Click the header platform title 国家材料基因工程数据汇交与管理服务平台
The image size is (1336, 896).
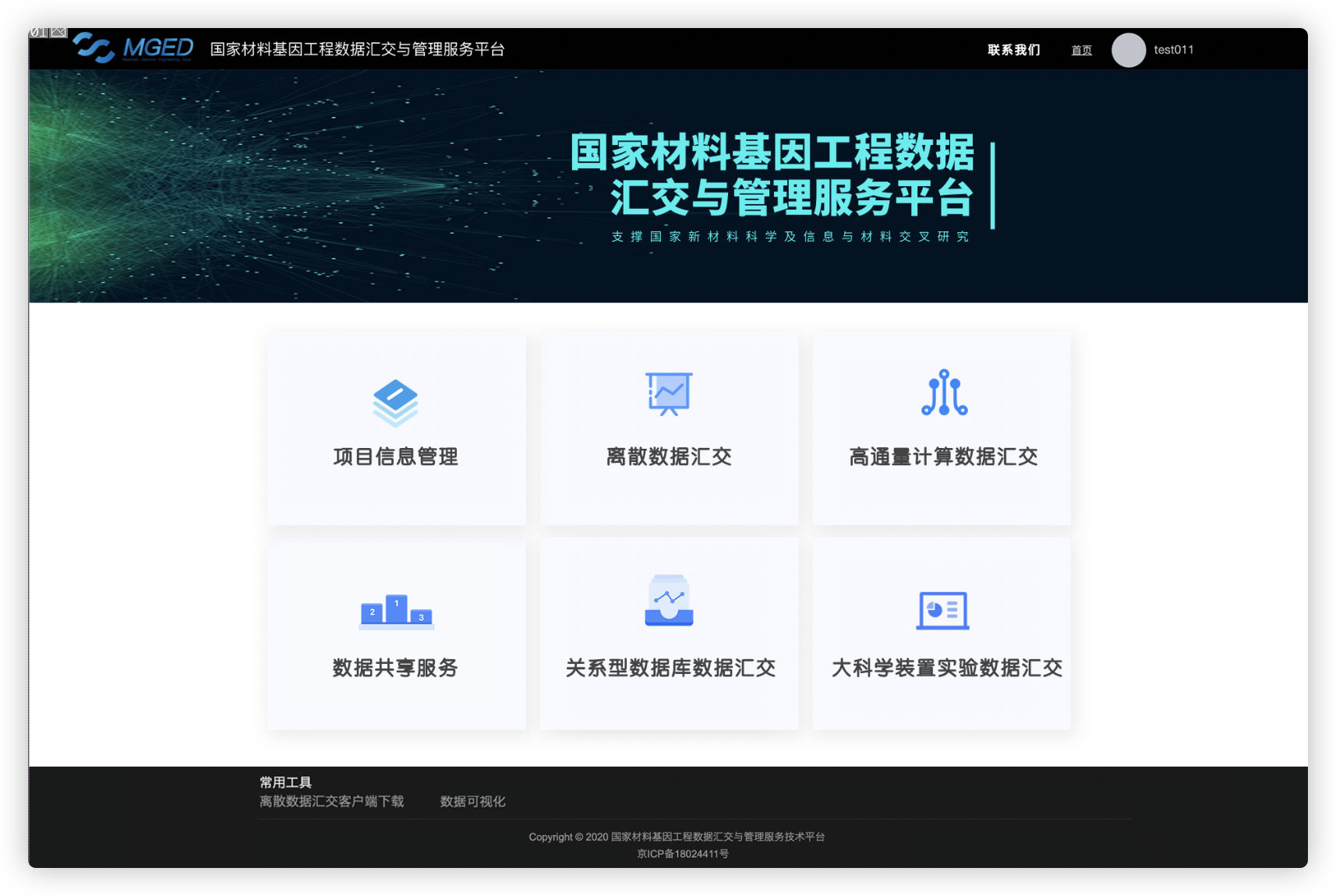[x=357, y=50]
